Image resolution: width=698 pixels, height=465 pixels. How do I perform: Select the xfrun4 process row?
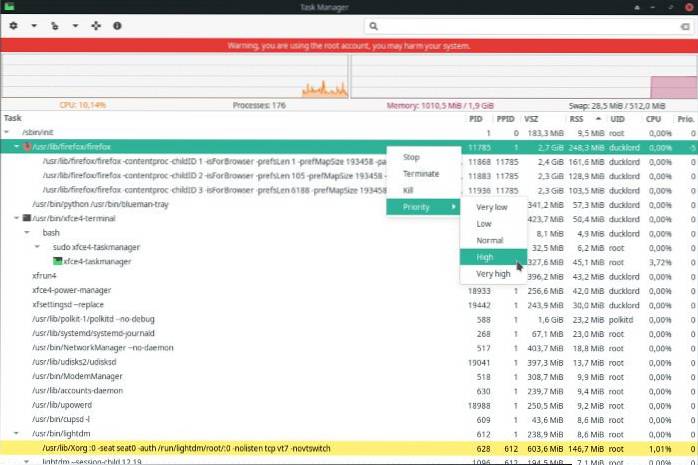coord(349,276)
